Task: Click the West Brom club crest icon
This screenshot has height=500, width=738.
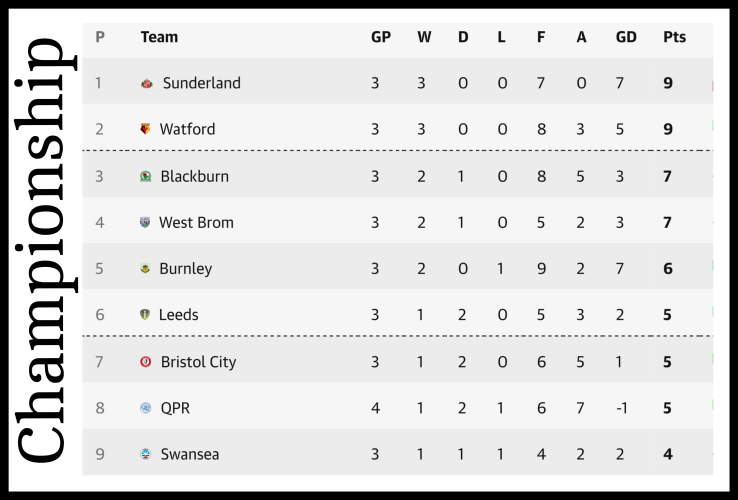Action: [x=146, y=223]
